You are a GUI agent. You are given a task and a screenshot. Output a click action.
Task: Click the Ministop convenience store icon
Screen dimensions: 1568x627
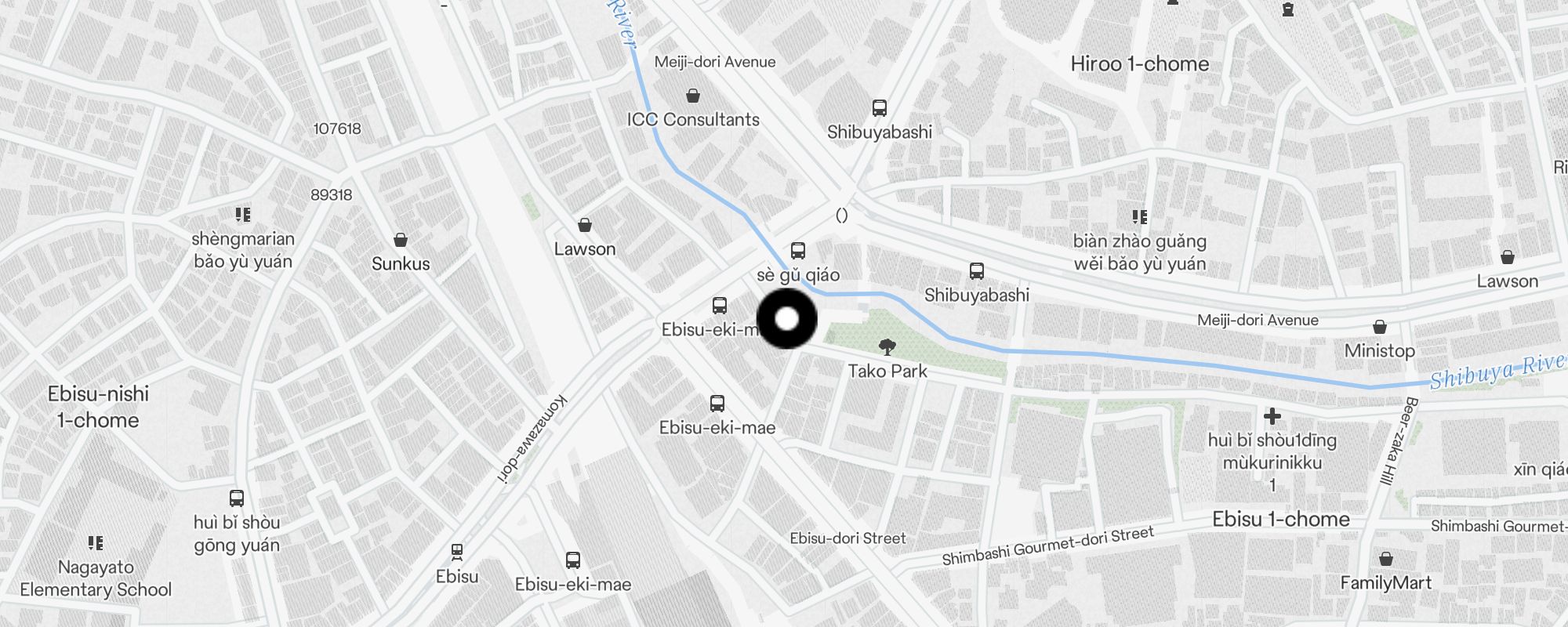coord(1380,327)
